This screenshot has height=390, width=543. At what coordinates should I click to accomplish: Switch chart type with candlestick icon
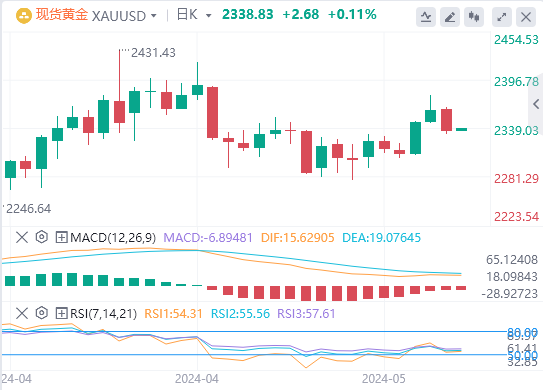point(473,17)
